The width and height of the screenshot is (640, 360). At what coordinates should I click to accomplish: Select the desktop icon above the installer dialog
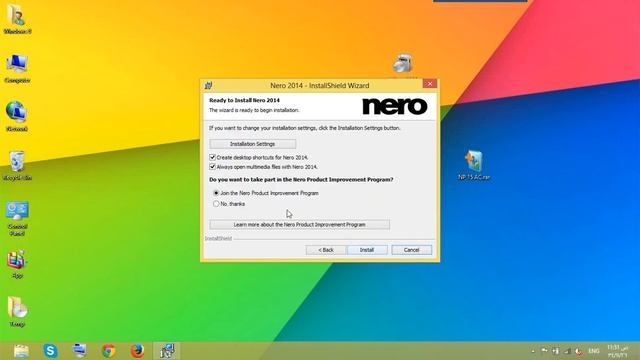point(403,65)
